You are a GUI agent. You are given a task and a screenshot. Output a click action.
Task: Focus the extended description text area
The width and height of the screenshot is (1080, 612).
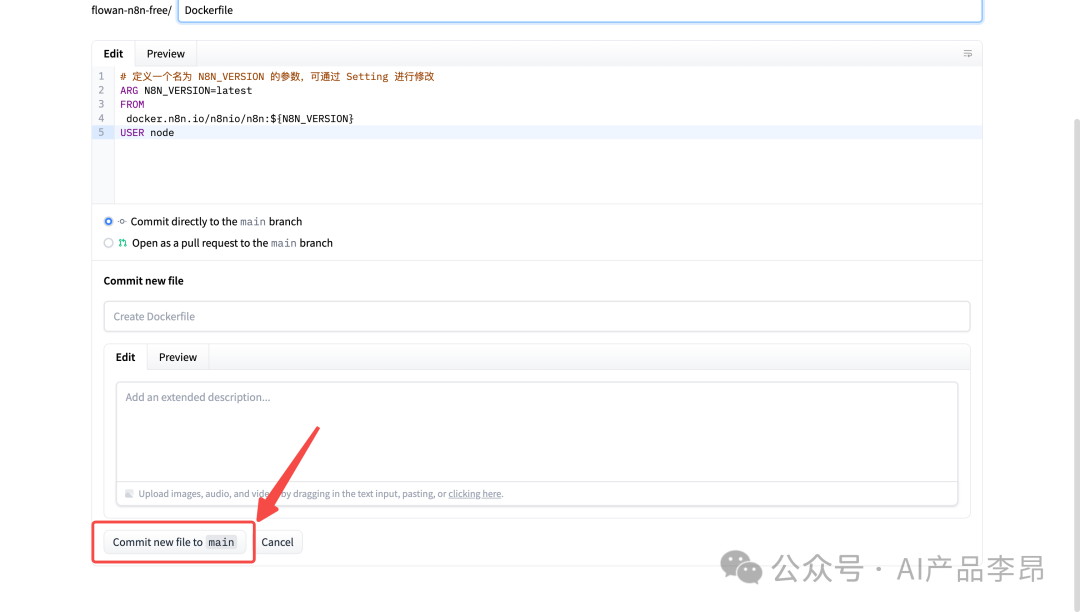(x=537, y=432)
